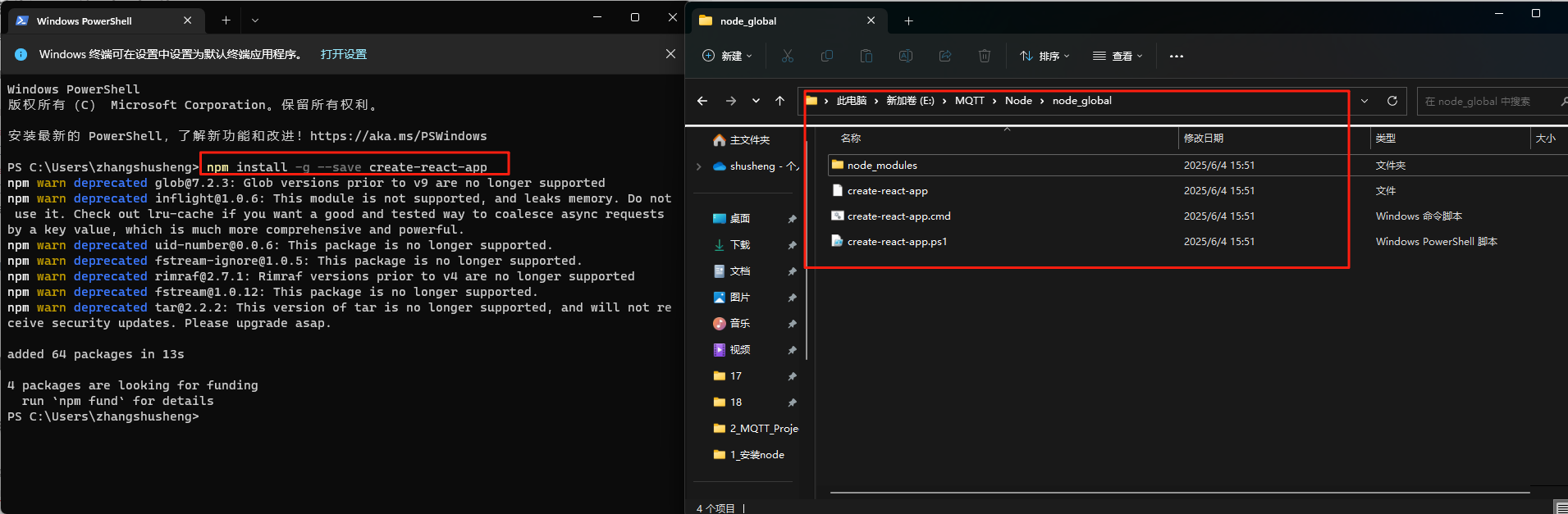Click file type 'Windows PowerShell 脚本' cell

point(1436,242)
